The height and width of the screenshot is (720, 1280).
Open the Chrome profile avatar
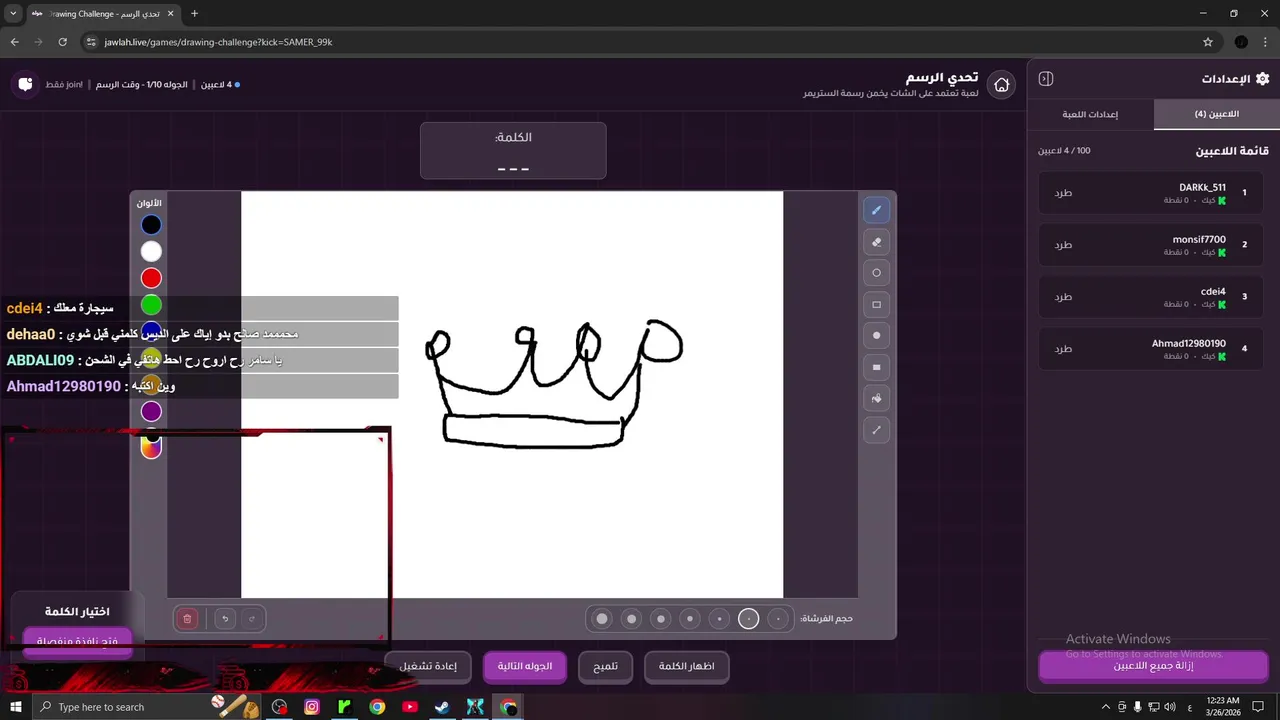tap(1241, 42)
